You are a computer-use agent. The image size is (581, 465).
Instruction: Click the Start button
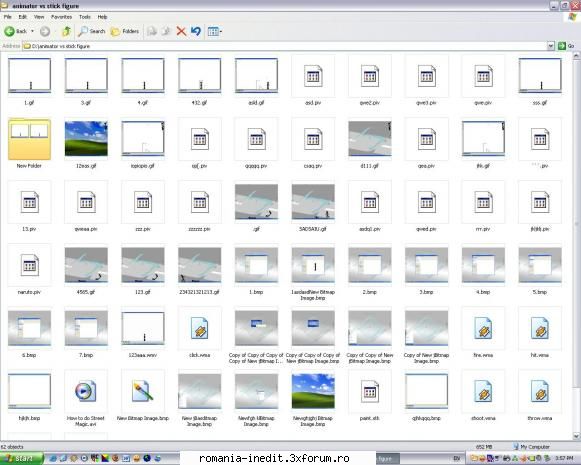(20, 459)
